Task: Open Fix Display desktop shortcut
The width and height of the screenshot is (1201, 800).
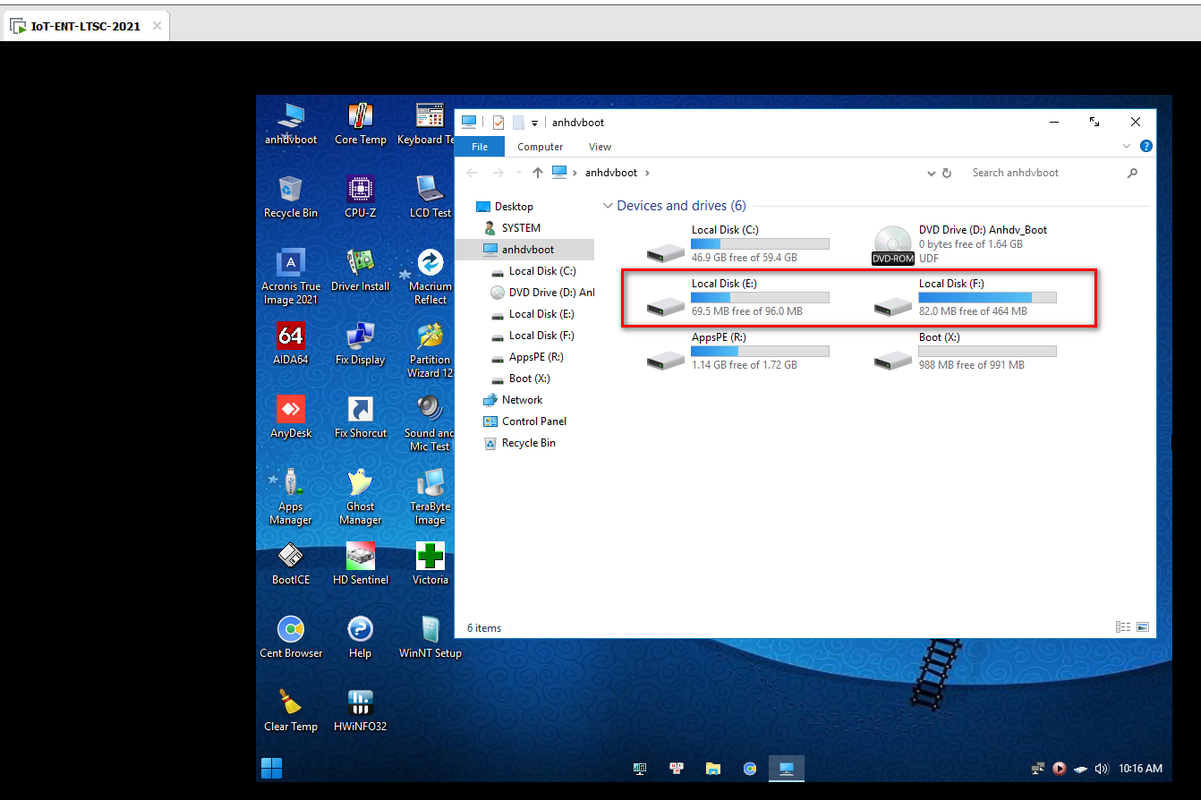Action: pos(360,344)
